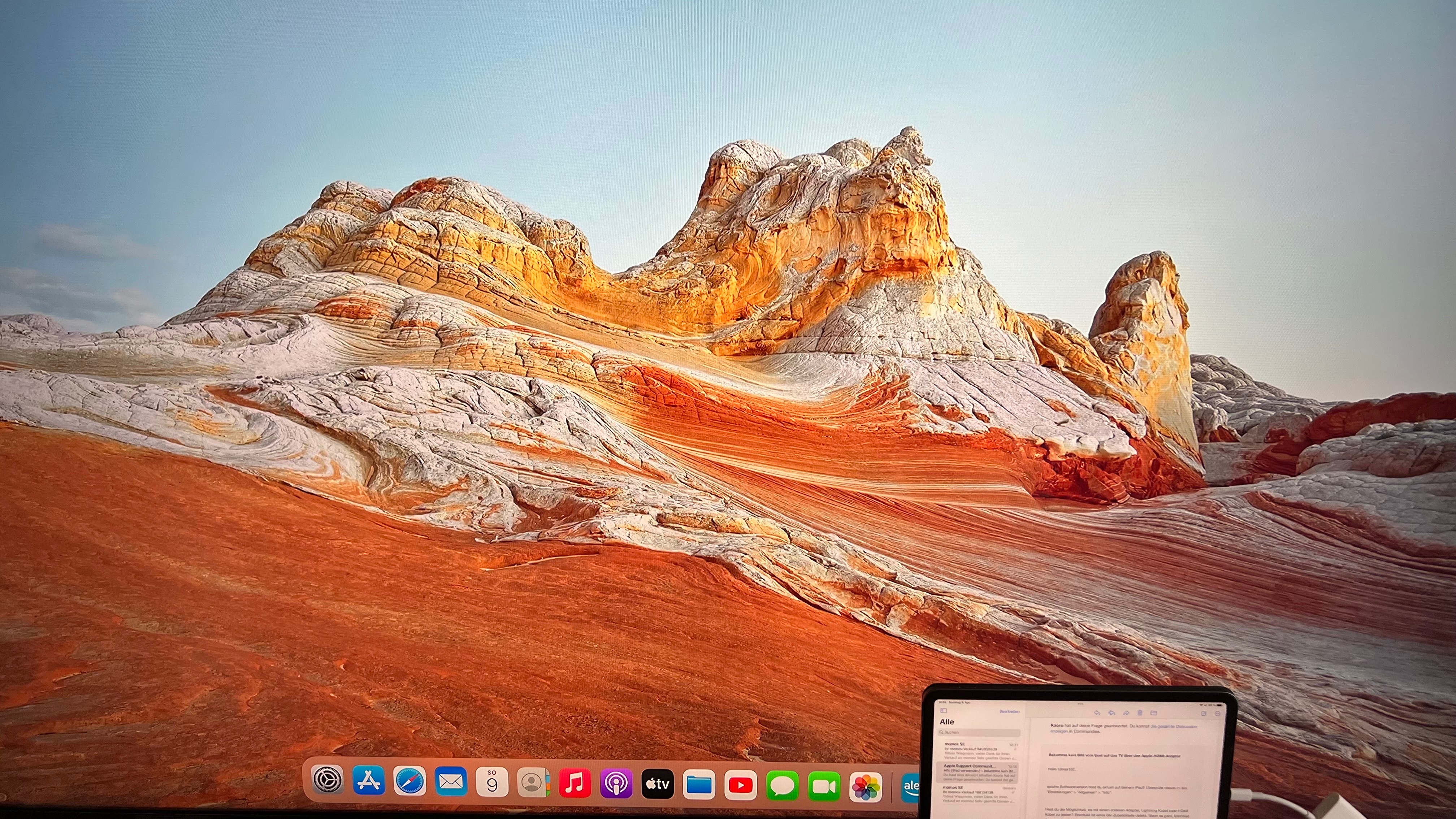
Task: Launch the Apple TV app
Action: pos(657,785)
